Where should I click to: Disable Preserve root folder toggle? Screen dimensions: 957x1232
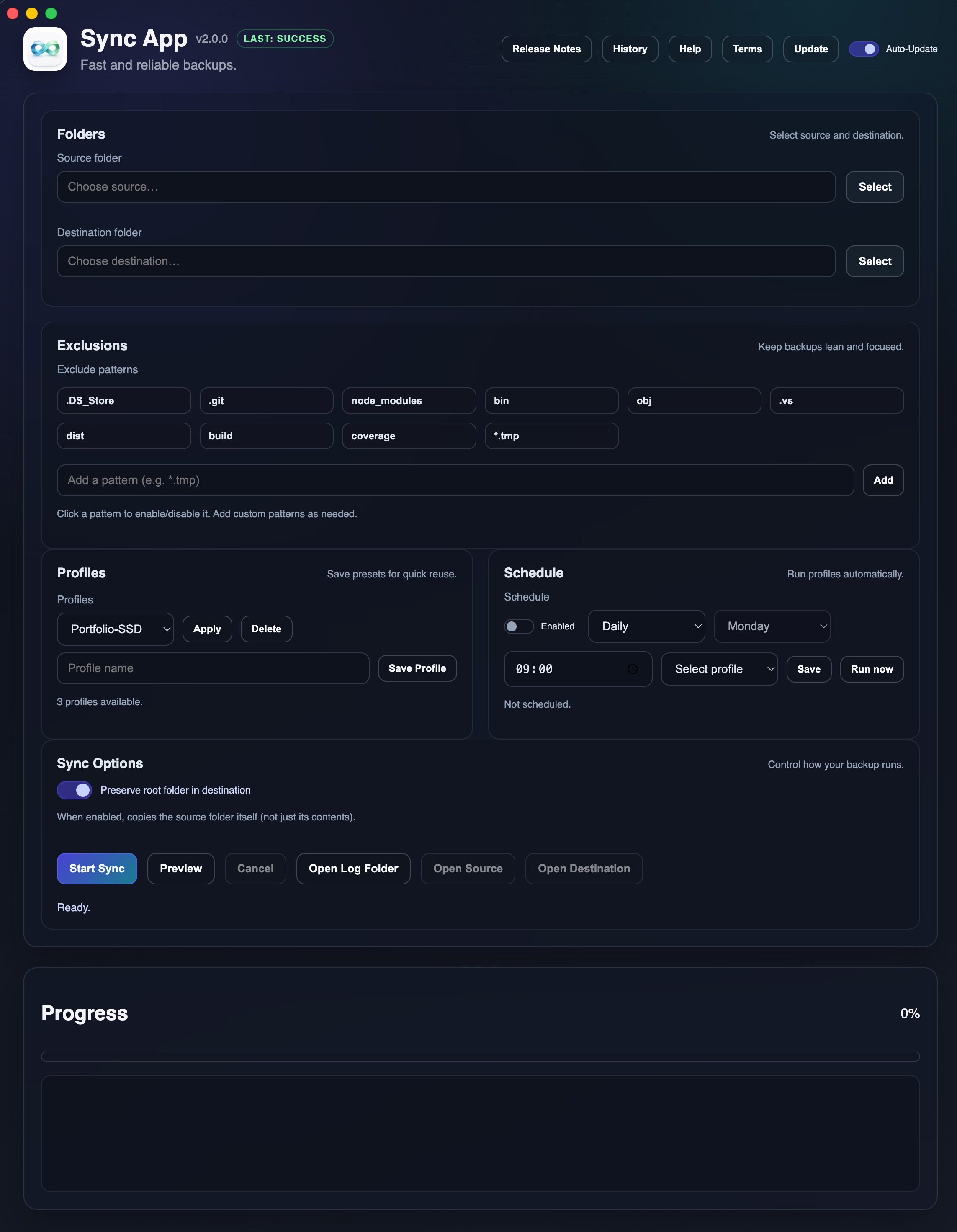click(75, 790)
